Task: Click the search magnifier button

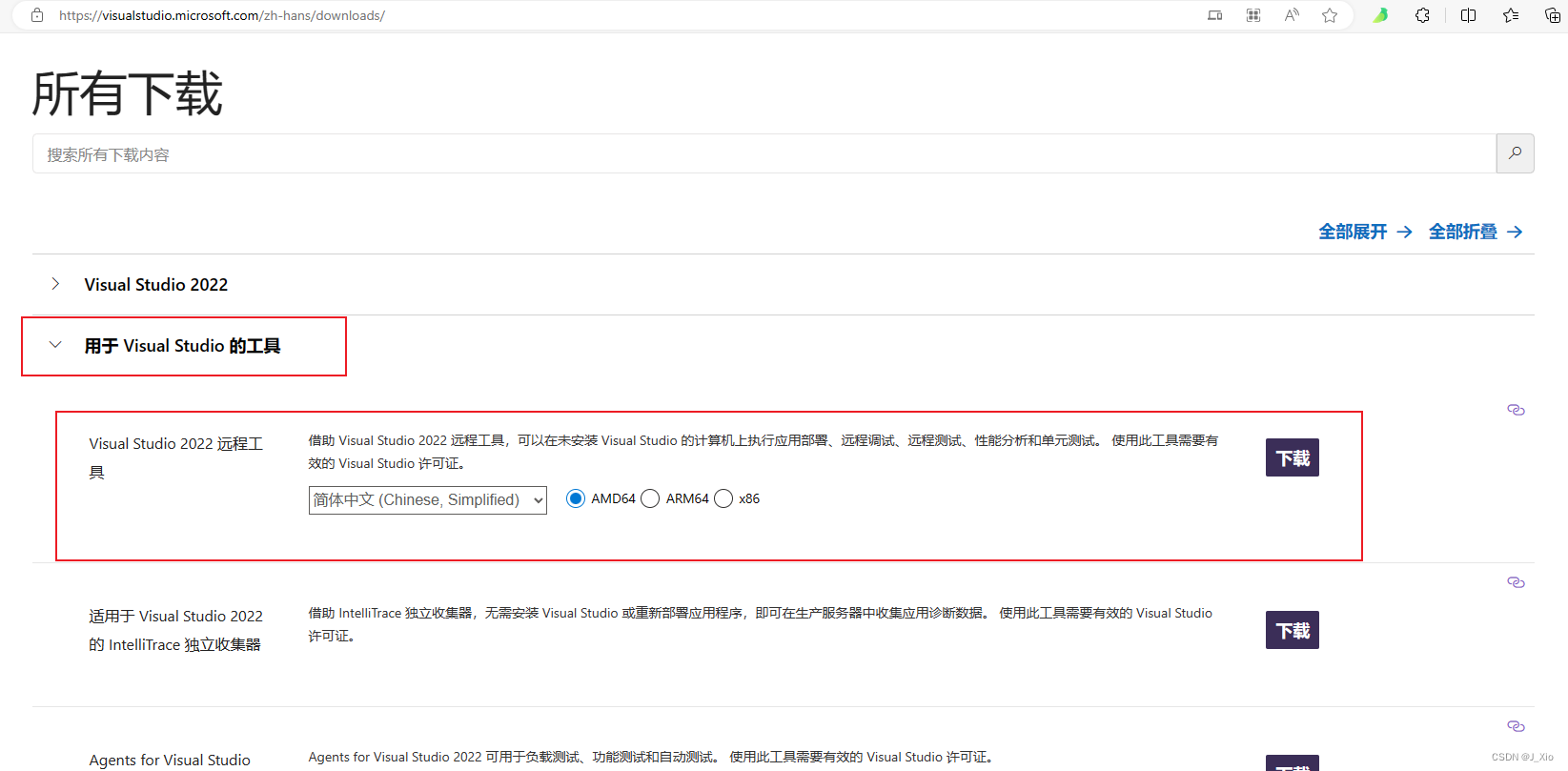Action: tap(1515, 153)
